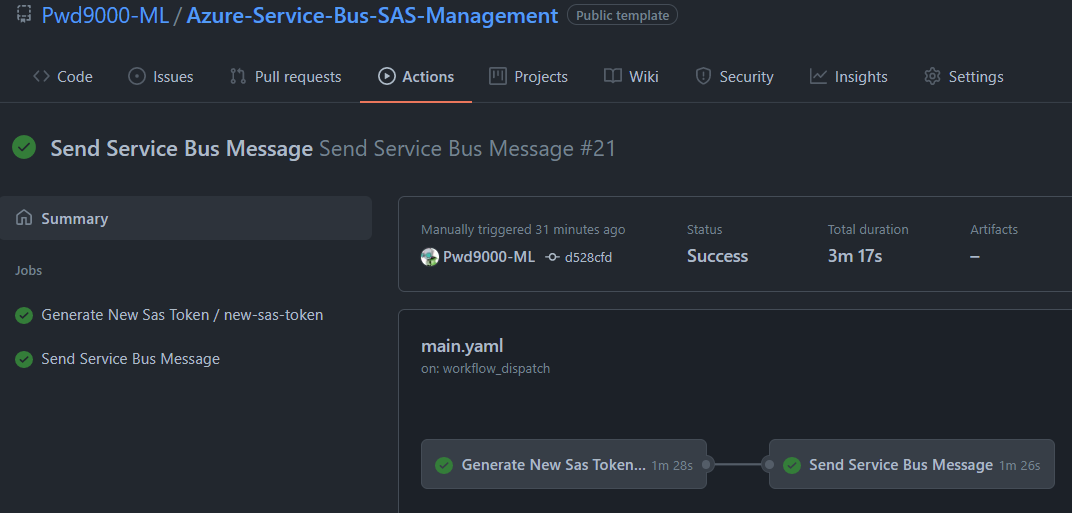Click the Generate New Sas Token graph node
1072x513 pixels.
pyautogui.click(x=563, y=464)
